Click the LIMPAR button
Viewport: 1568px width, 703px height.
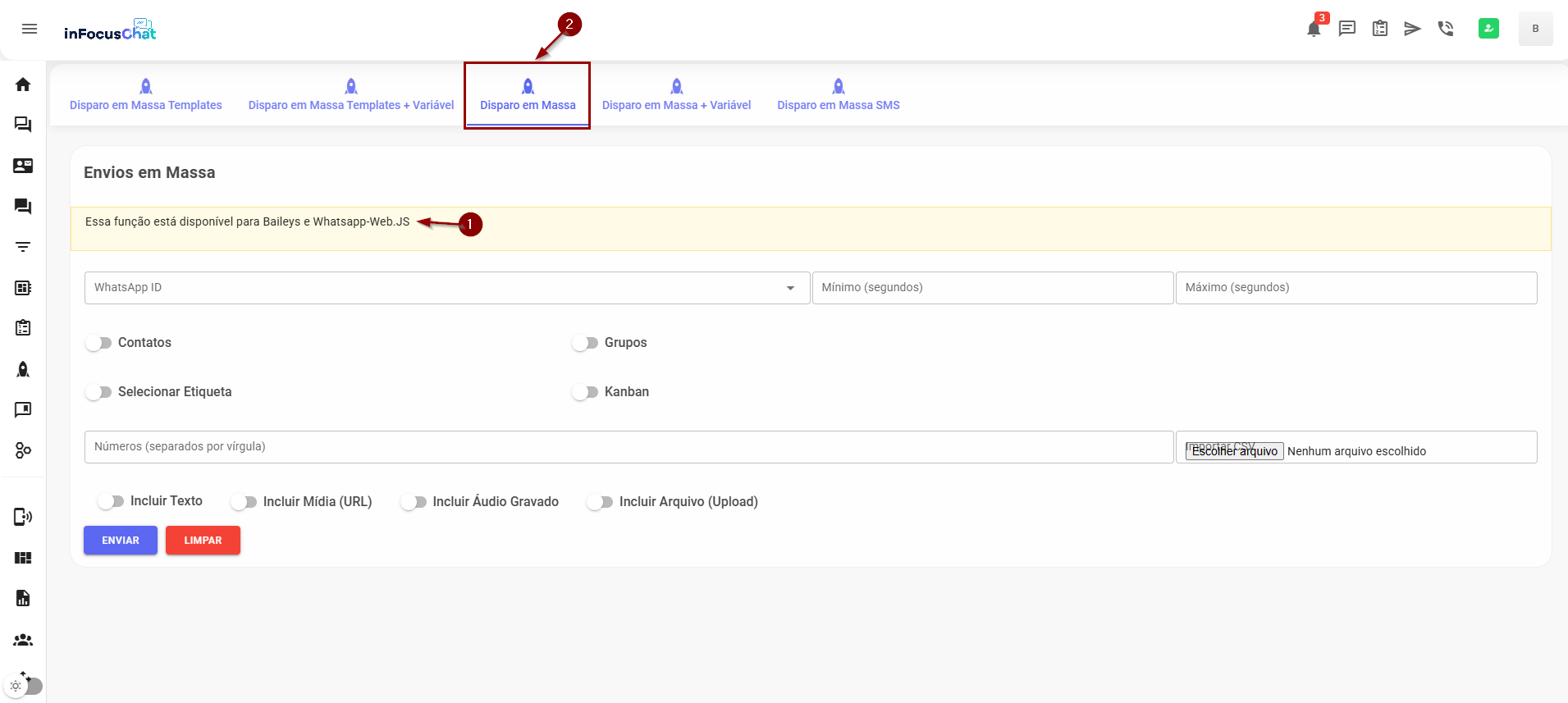203,541
